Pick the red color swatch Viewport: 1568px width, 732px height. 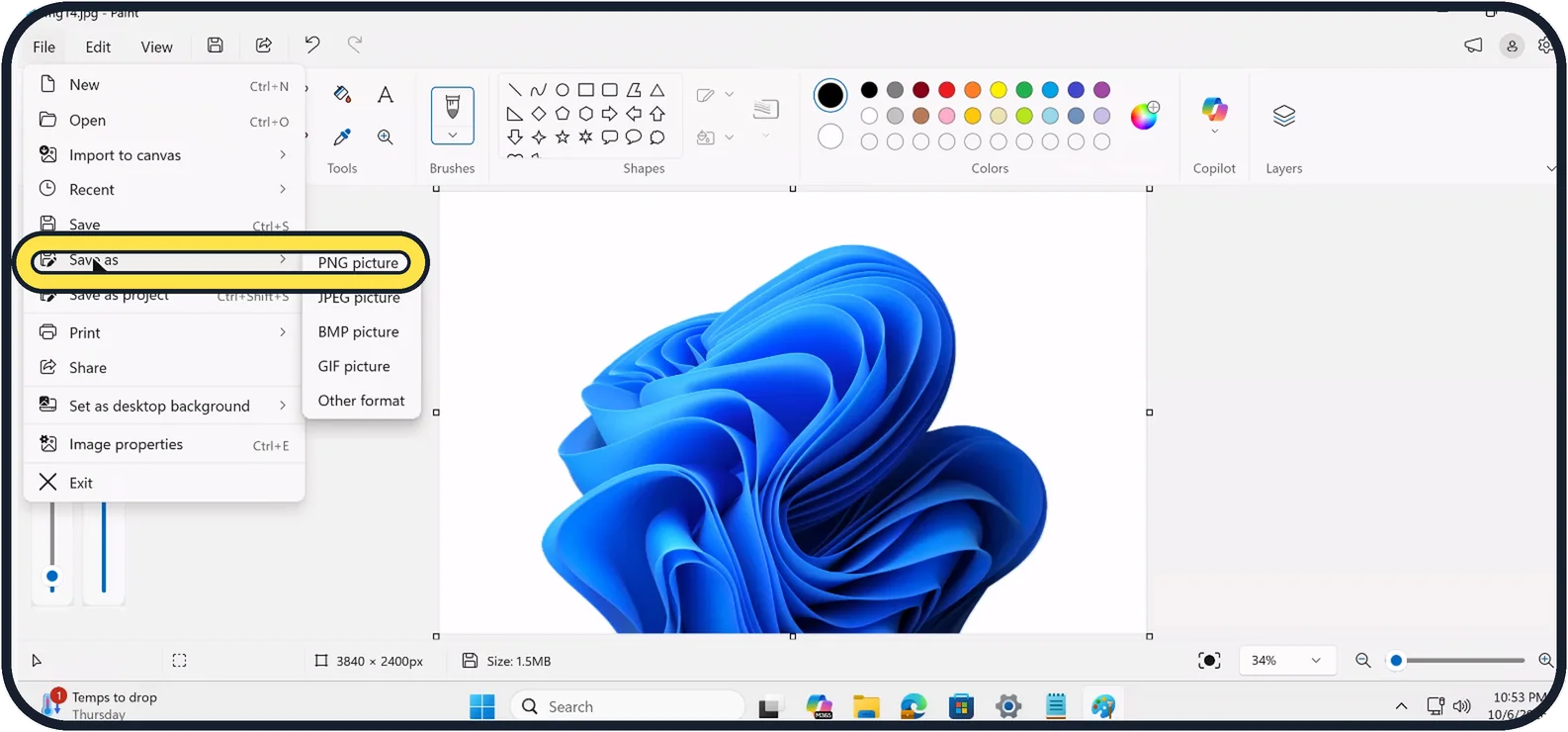tap(947, 90)
